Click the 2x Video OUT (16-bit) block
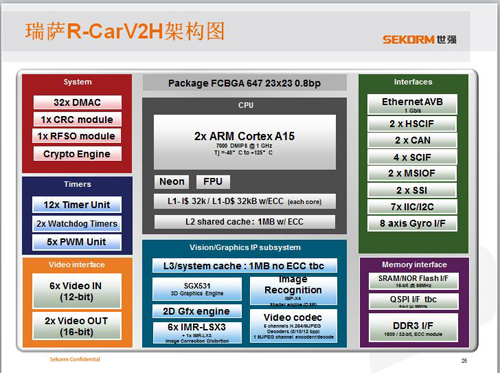Image resolution: width=500 pixels, height=373 pixels. (x=77, y=326)
